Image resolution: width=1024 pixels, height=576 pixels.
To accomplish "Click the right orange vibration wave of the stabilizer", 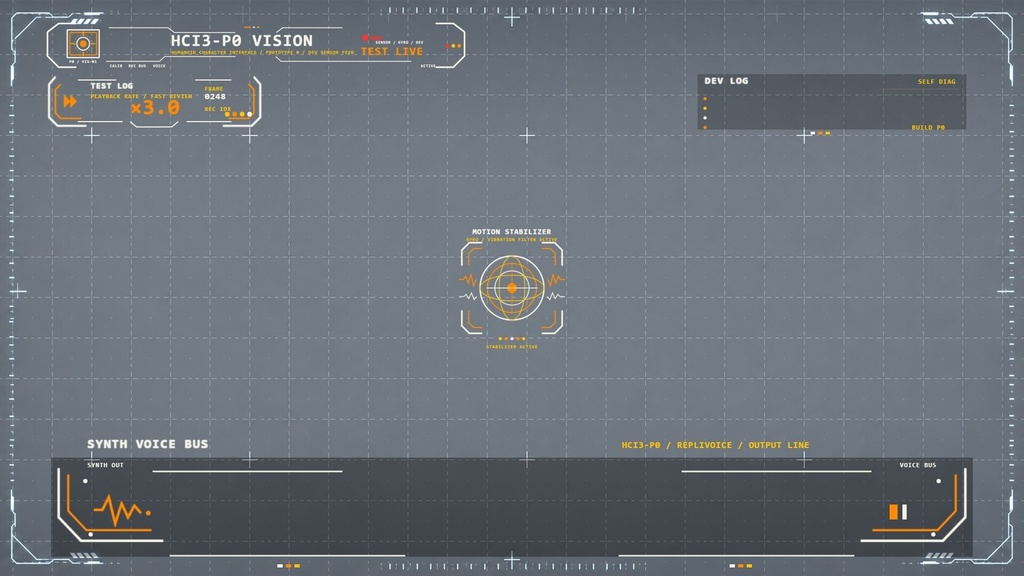I will point(556,280).
